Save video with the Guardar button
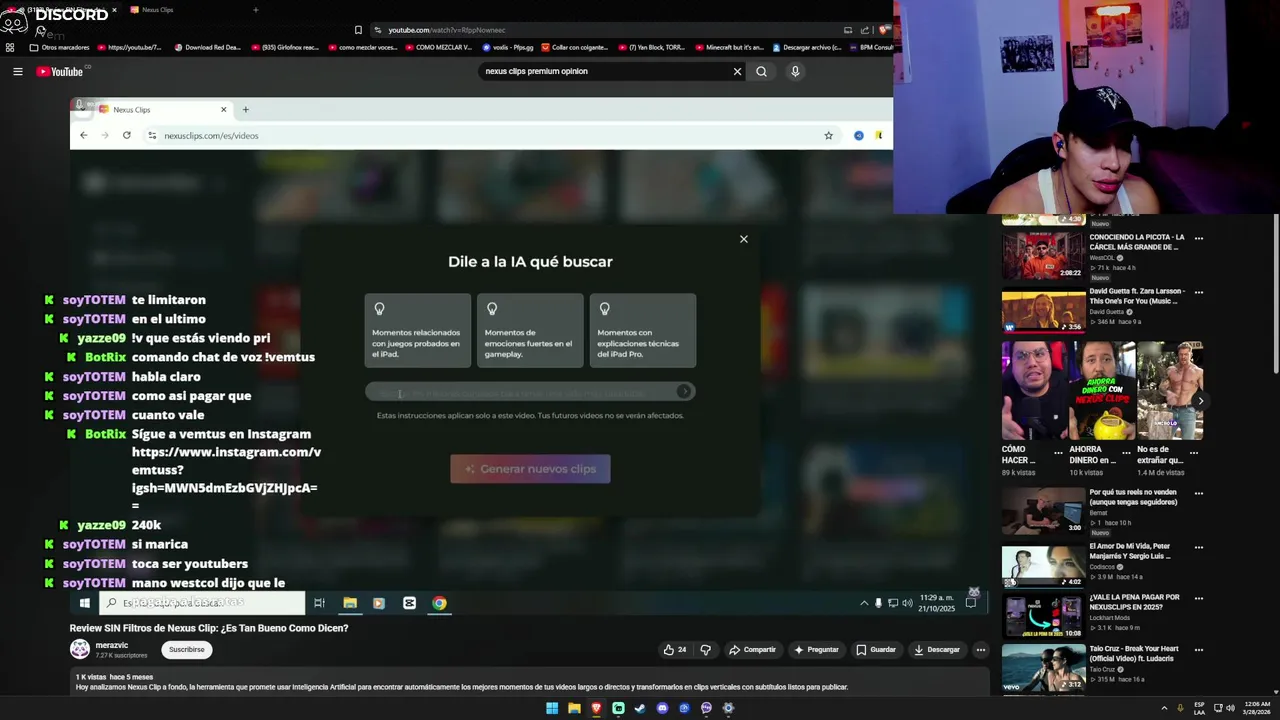Screen dimensions: 1280x720 [876, 650]
